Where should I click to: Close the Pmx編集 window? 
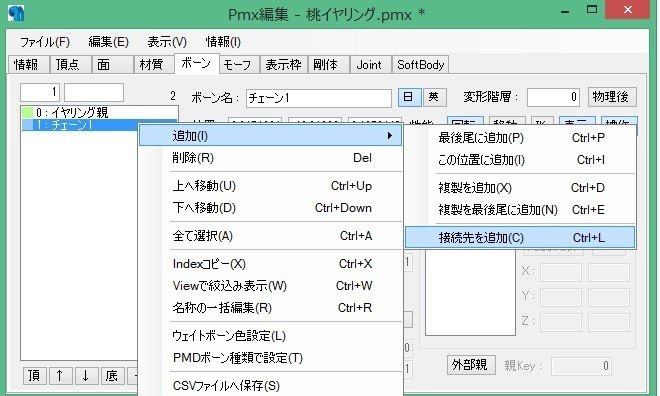pyautogui.click(x=628, y=9)
